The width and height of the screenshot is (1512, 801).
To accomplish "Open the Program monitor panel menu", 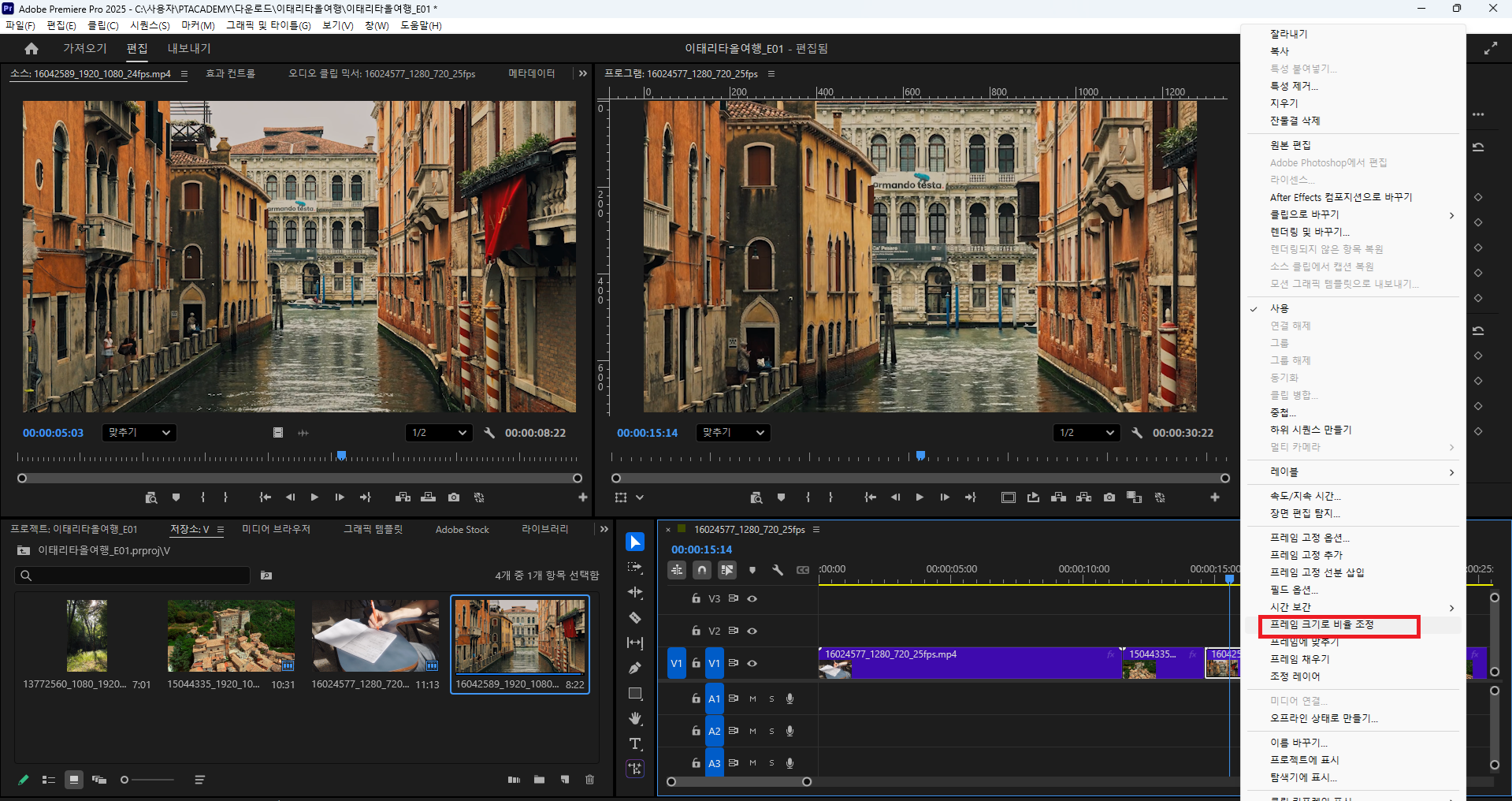I will [771, 74].
